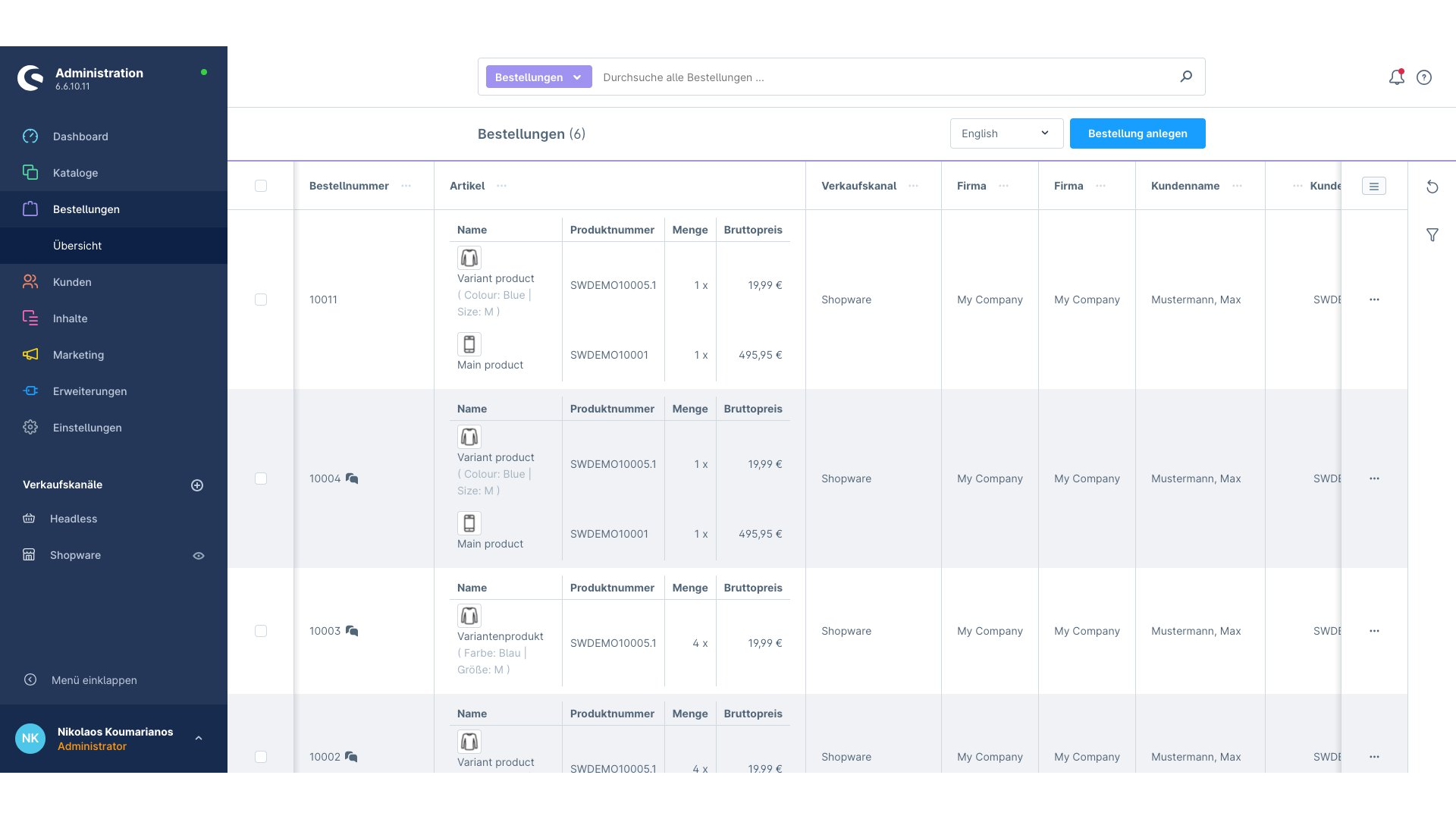
Task: Check the row checkbox for order 10011
Action: click(261, 300)
